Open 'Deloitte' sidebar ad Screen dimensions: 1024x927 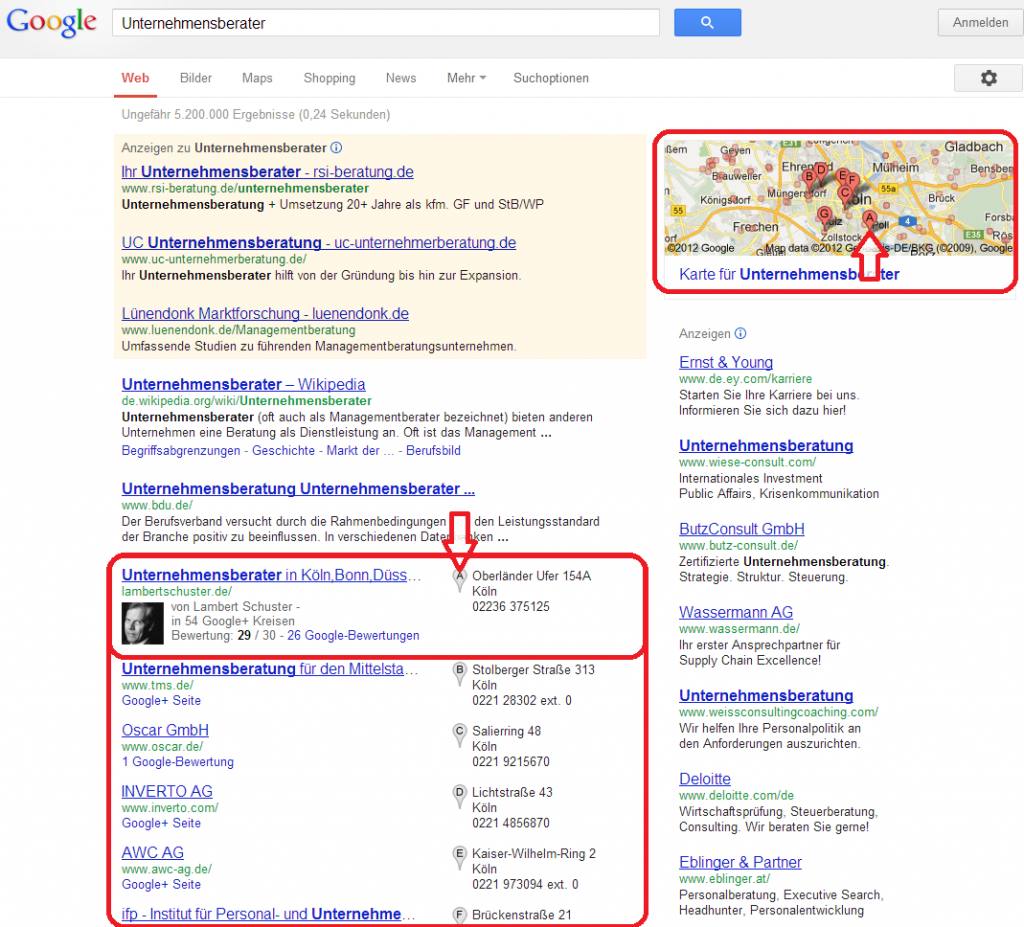pyautogui.click(x=705, y=779)
